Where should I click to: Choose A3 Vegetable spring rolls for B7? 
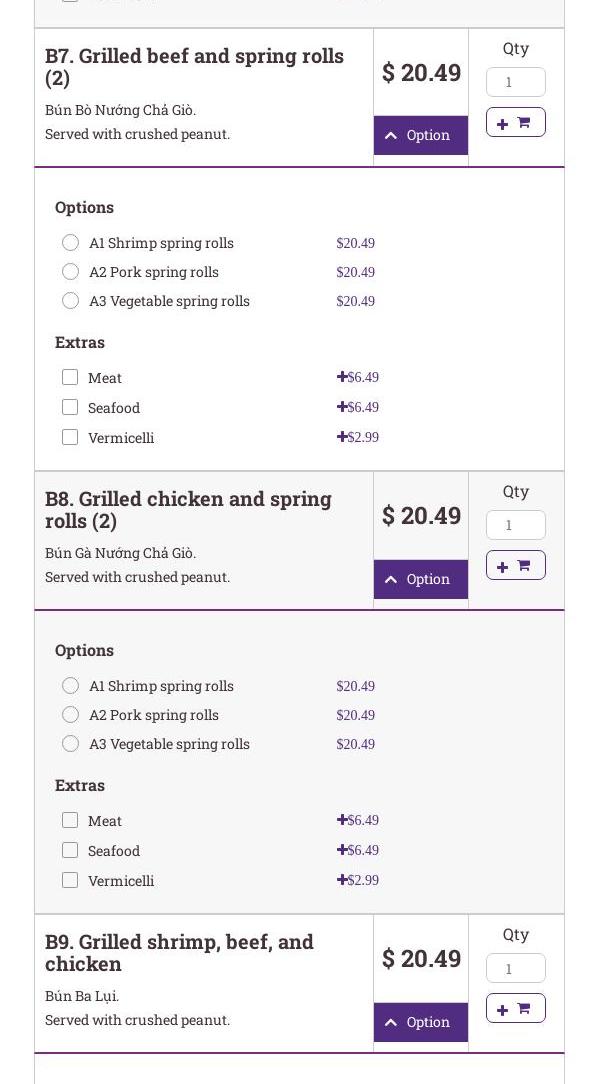70,301
